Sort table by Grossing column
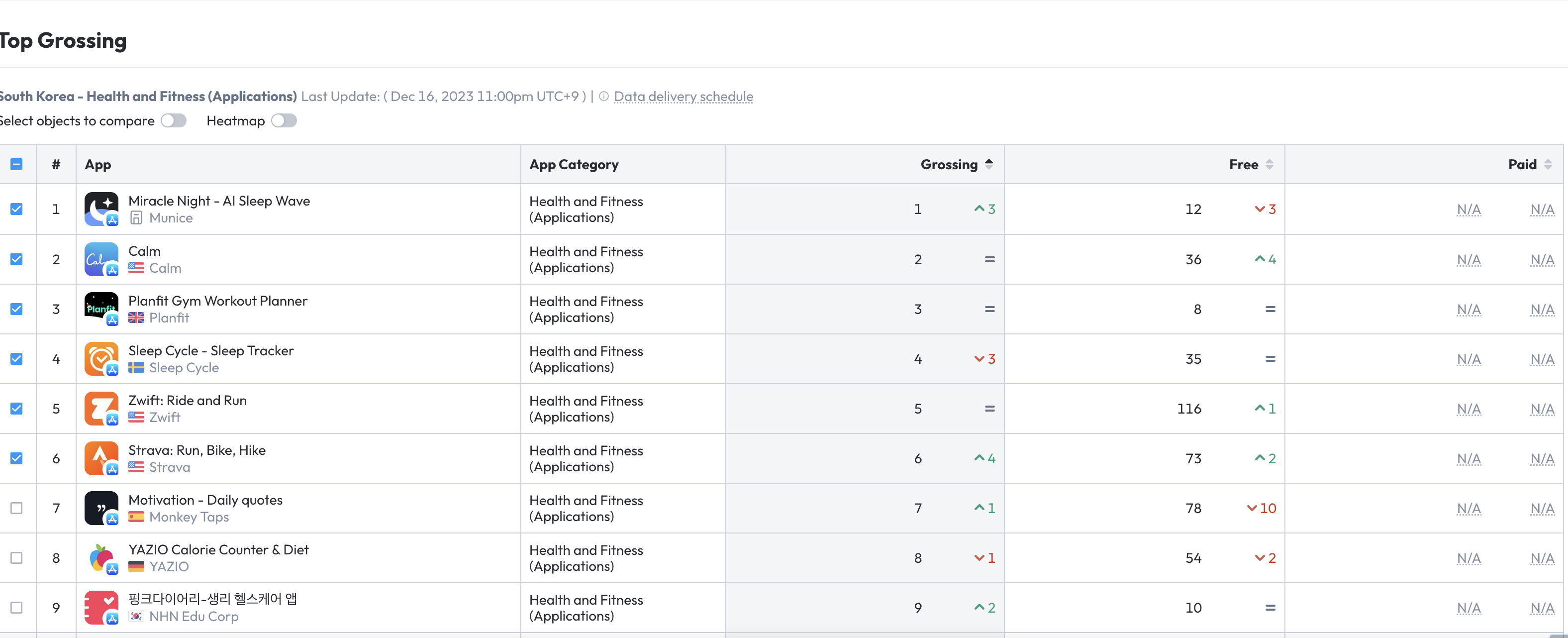The height and width of the screenshot is (638, 1568). tap(956, 164)
